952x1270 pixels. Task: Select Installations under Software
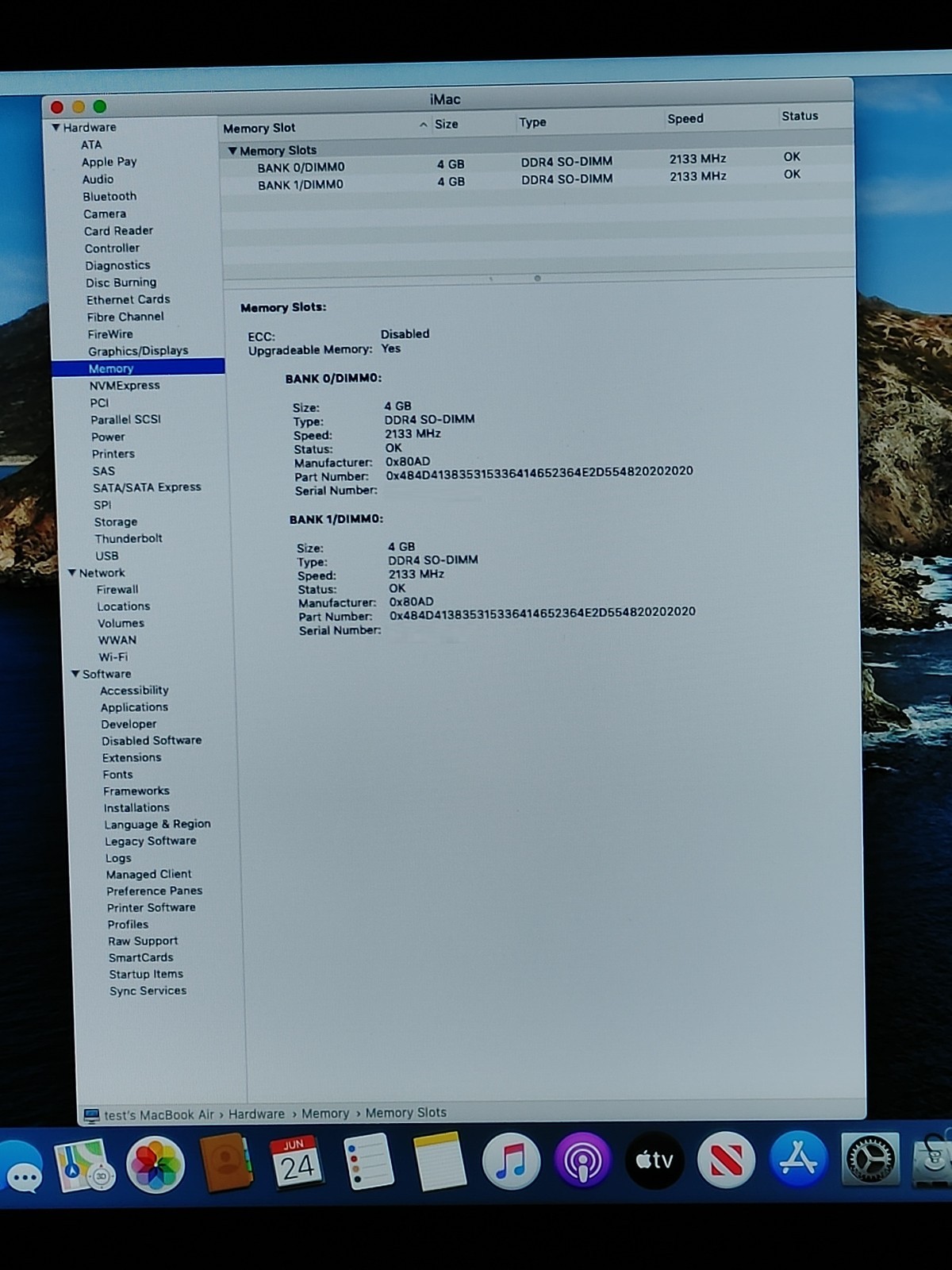136,808
